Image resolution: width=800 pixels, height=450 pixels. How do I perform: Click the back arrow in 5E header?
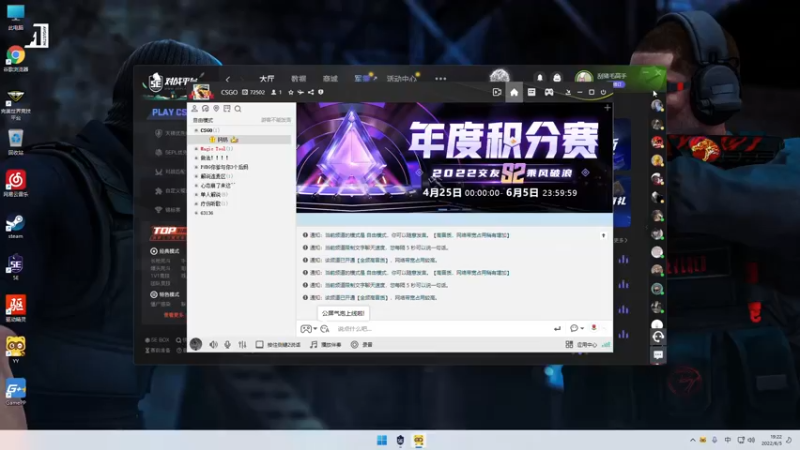[228, 79]
